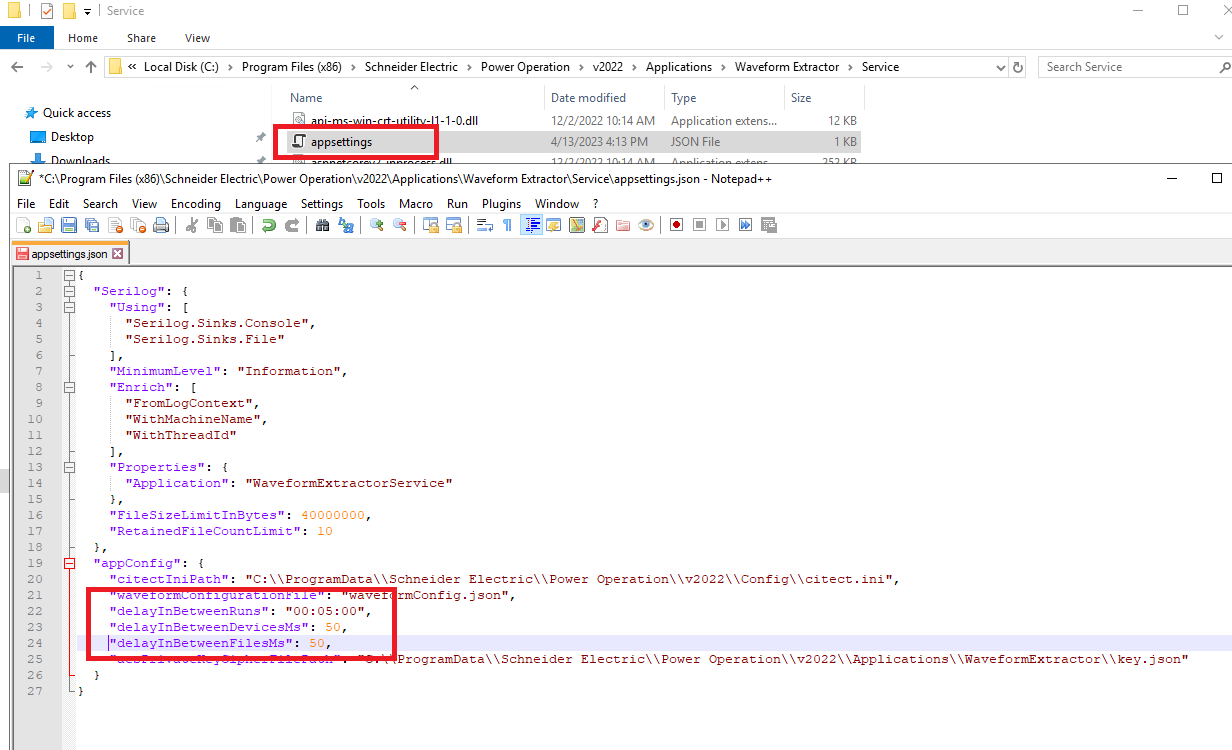Click the Explorer refresh button
The height and width of the screenshot is (750, 1232).
1018,67
